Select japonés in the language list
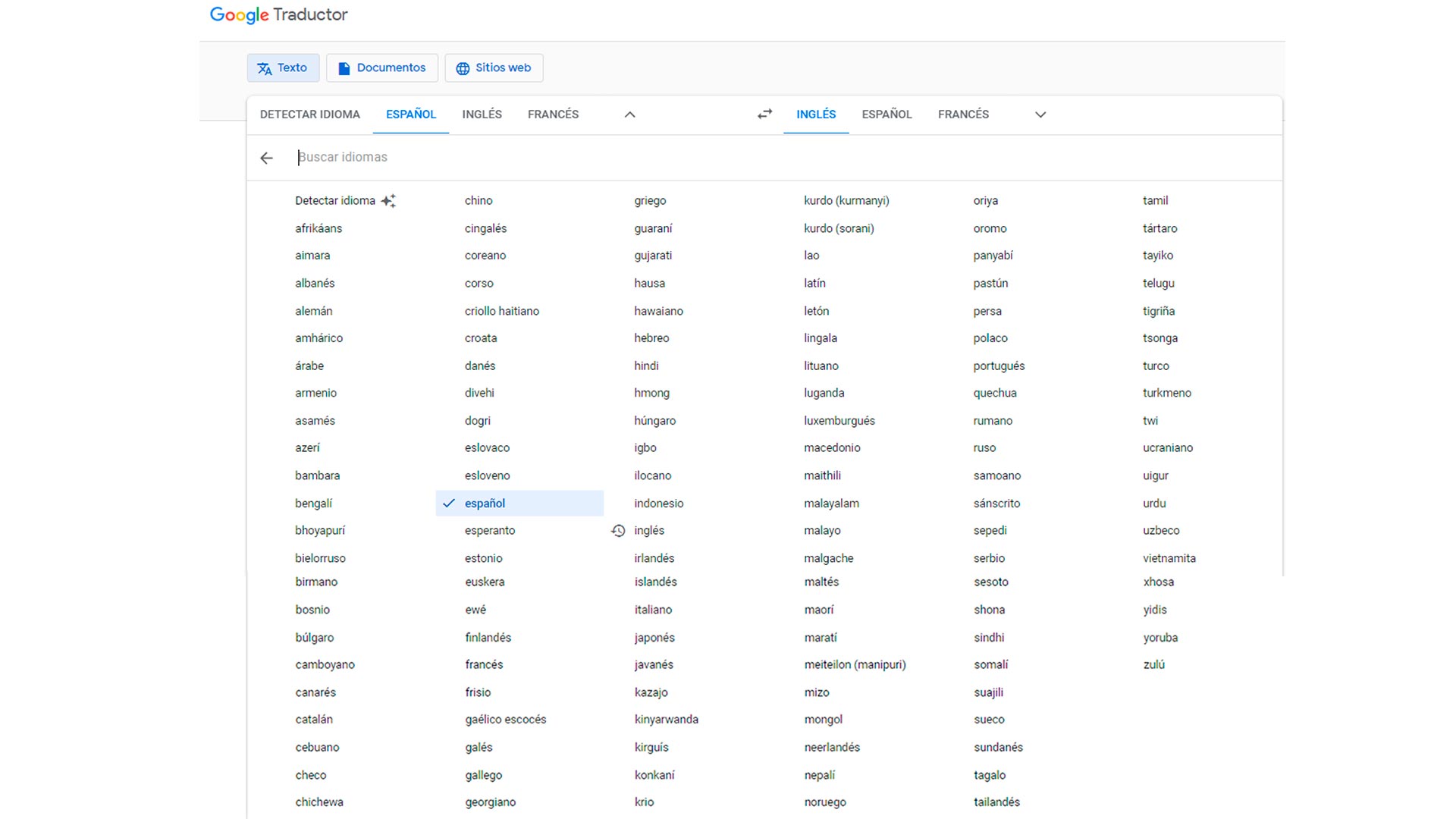Image resolution: width=1456 pixels, height=819 pixels. [654, 638]
